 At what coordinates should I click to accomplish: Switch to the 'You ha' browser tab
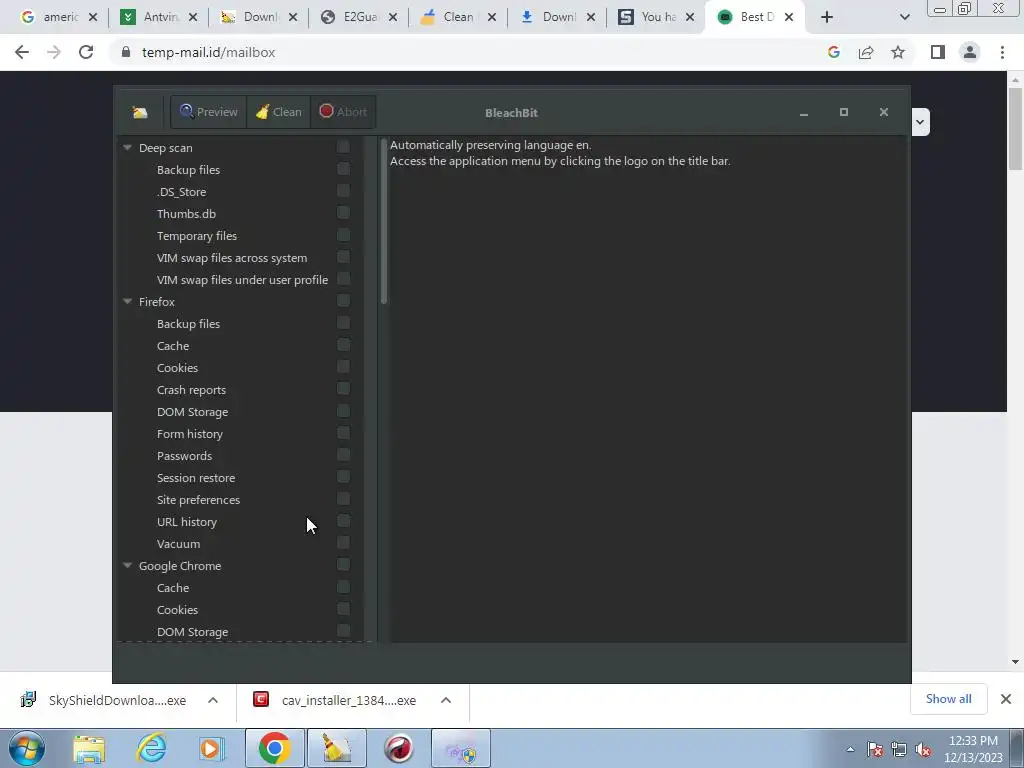click(x=657, y=17)
